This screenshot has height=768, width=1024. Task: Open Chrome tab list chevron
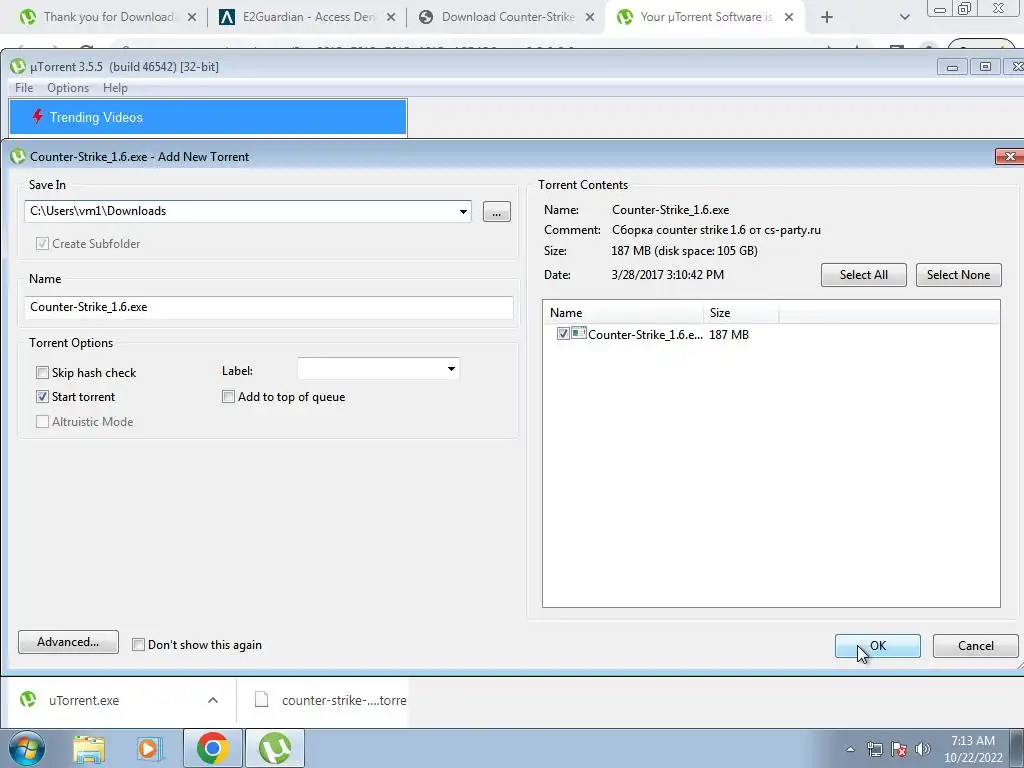[904, 17]
